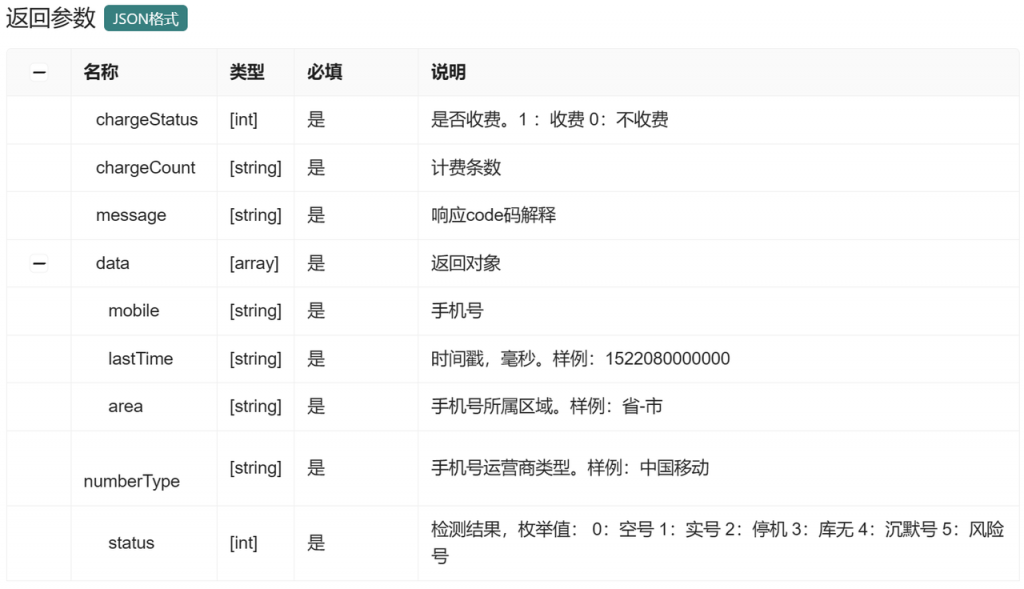Click the 返回参数 section heading
Viewport: 1024px width, 589px height.
(x=51, y=18)
